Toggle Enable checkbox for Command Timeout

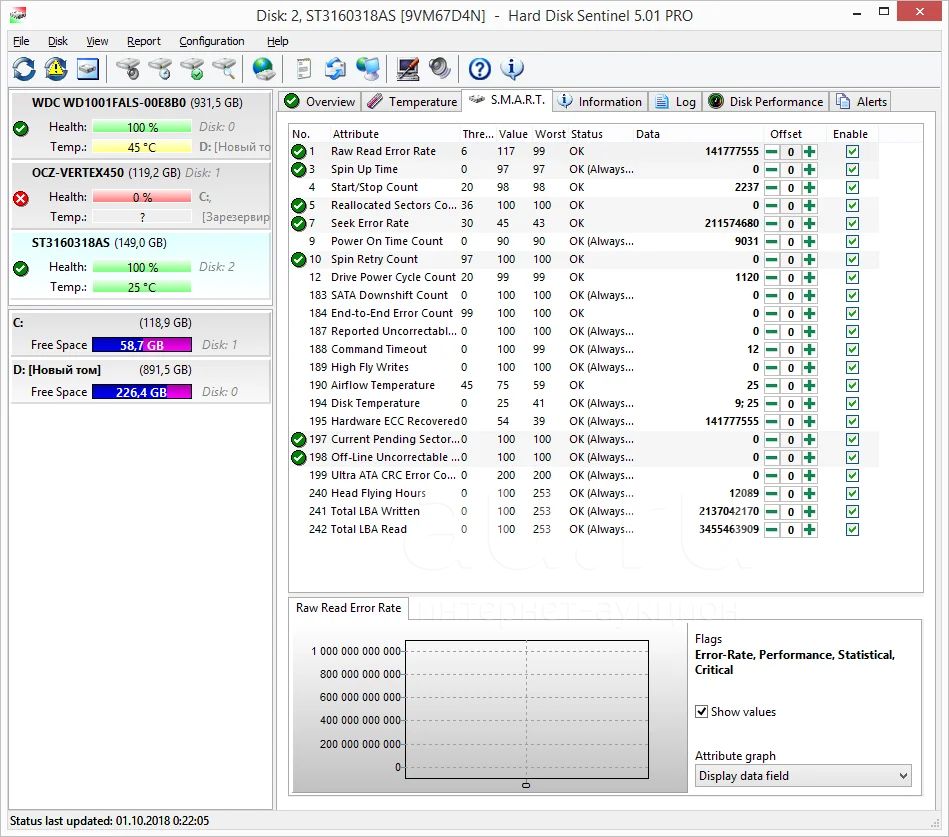point(852,350)
